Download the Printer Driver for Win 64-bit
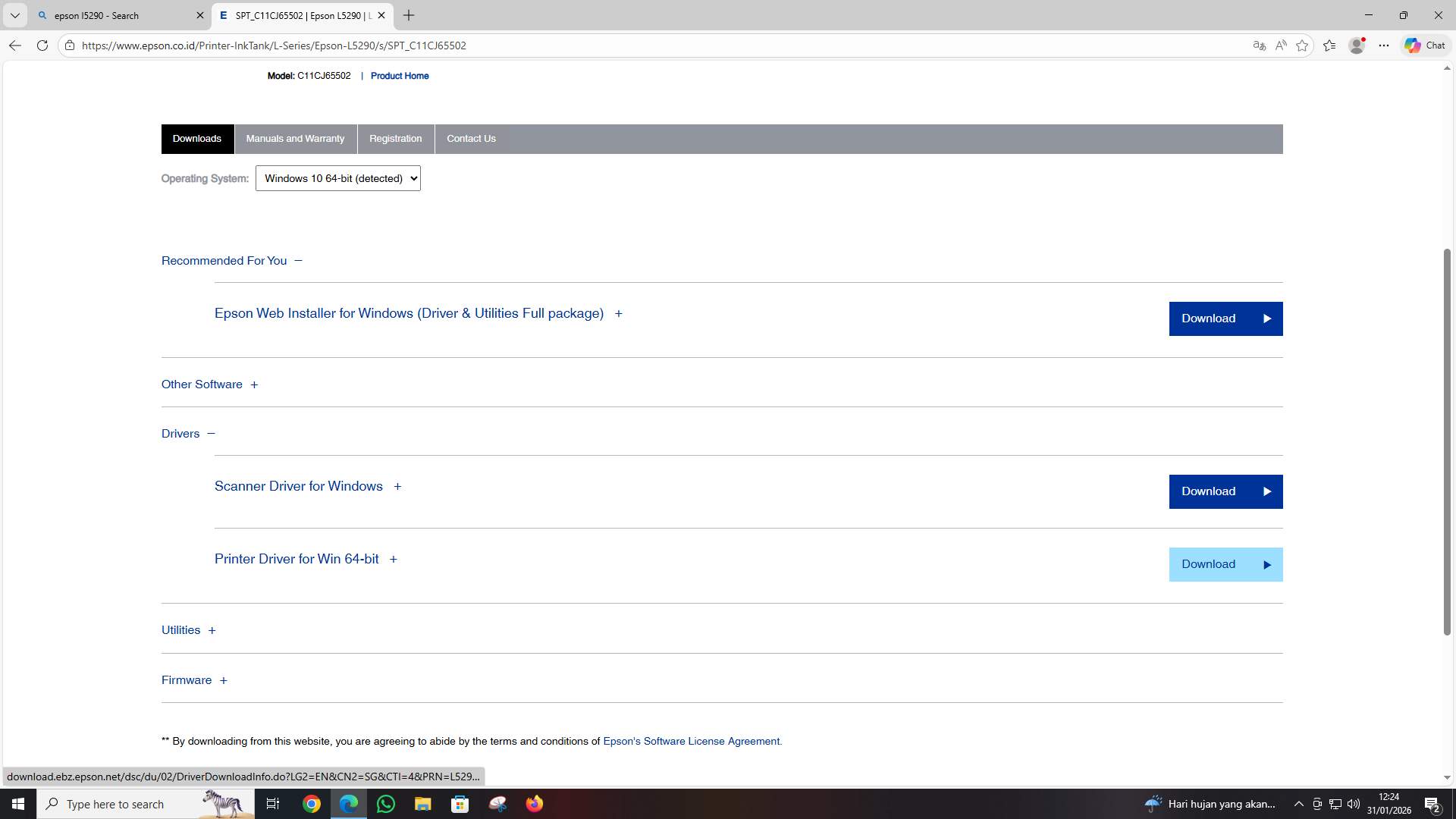Screen dimensions: 1456x819 pyautogui.click(x=1225, y=564)
